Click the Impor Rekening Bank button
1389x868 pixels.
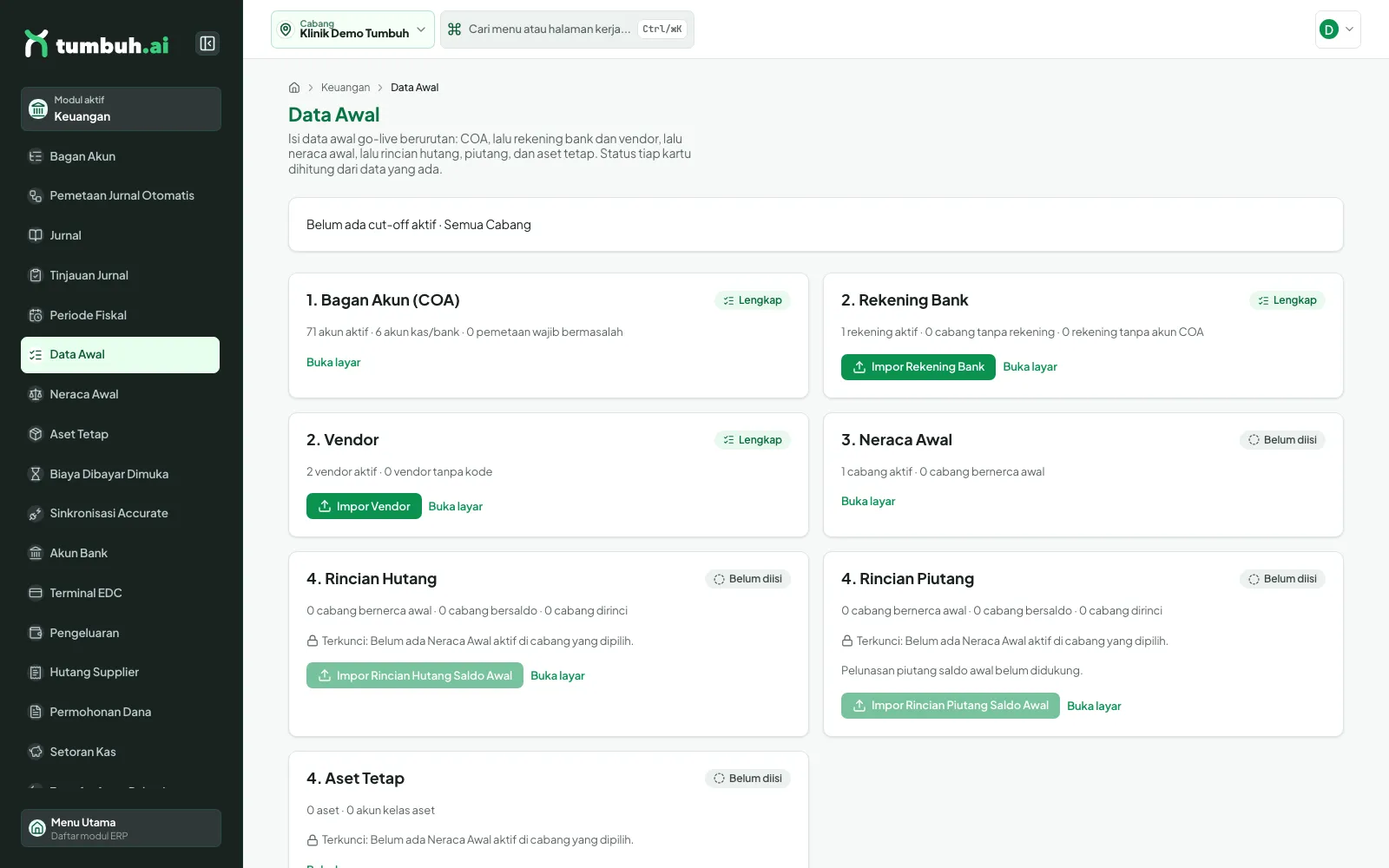click(x=918, y=367)
